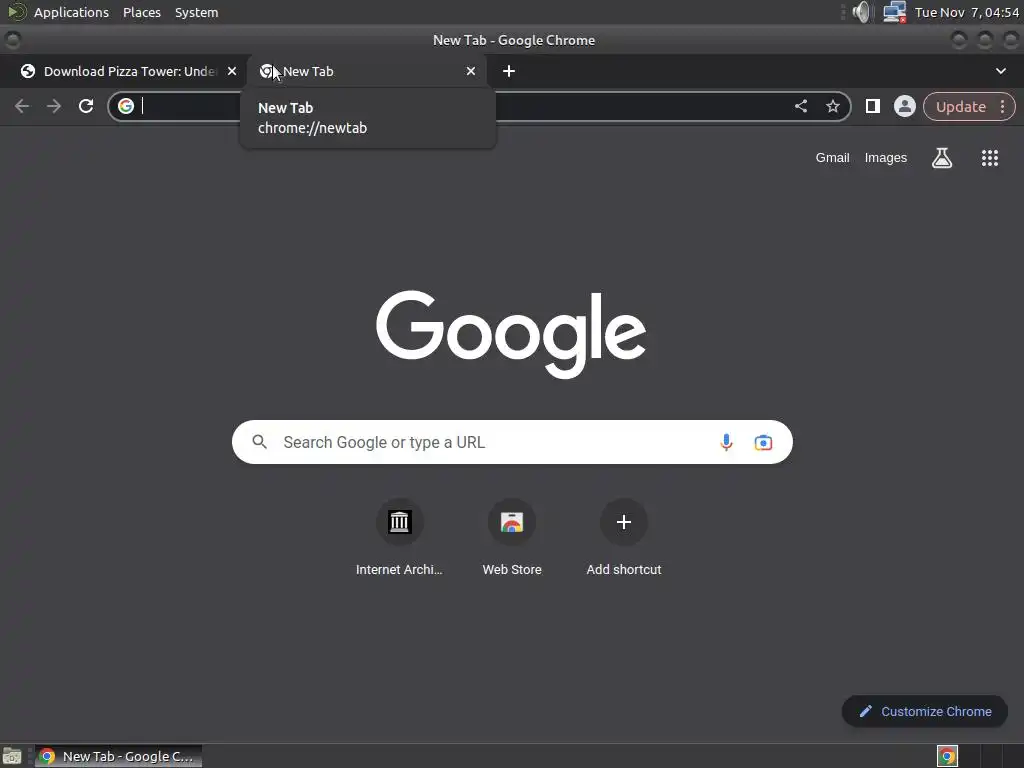Open the Google apps grid

tap(990, 157)
